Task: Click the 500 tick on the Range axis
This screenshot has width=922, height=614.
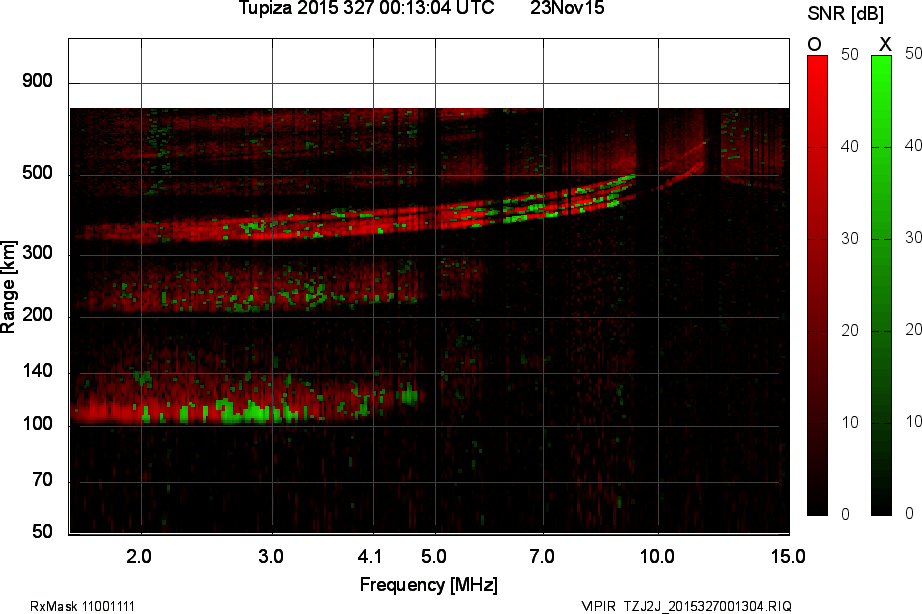Action: pos(38,173)
